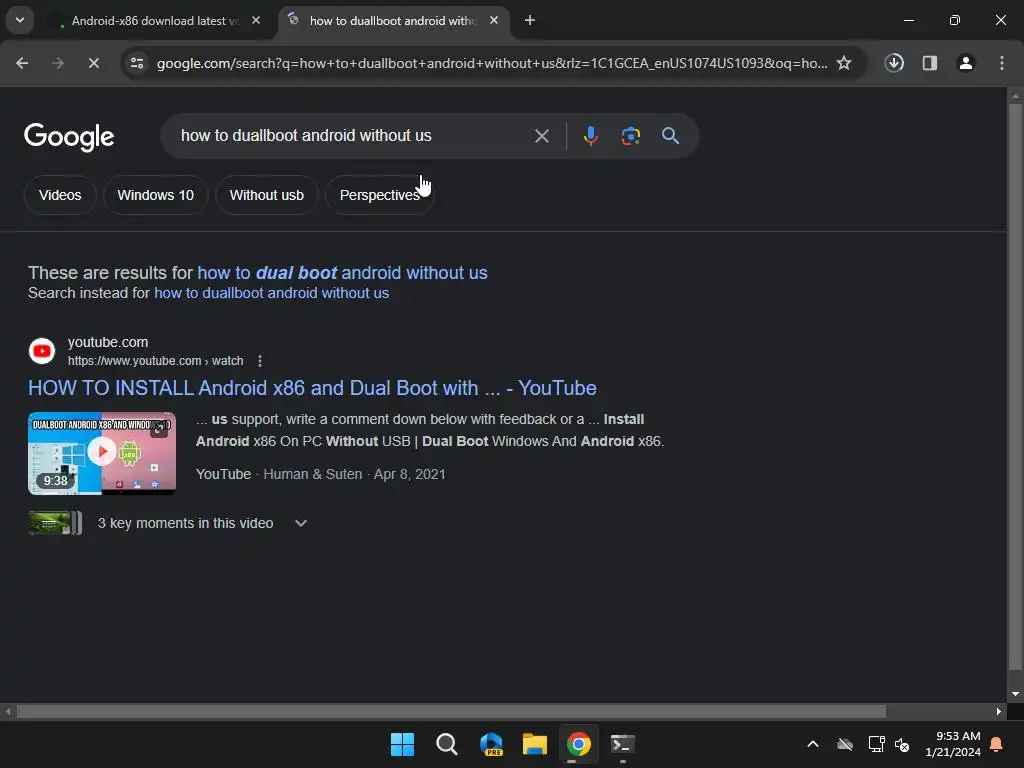Close the how to duallboot android tab
Image resolution: width=1024 pixels, height=768 pixels.
click(494, 20)
